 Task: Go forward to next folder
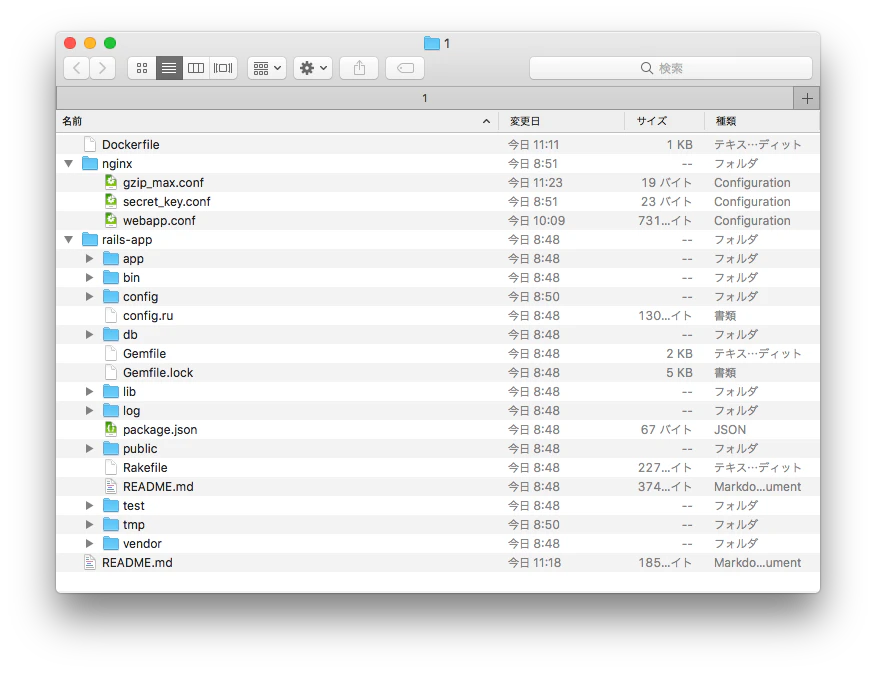pyautogui.click(x=102, y=68)
